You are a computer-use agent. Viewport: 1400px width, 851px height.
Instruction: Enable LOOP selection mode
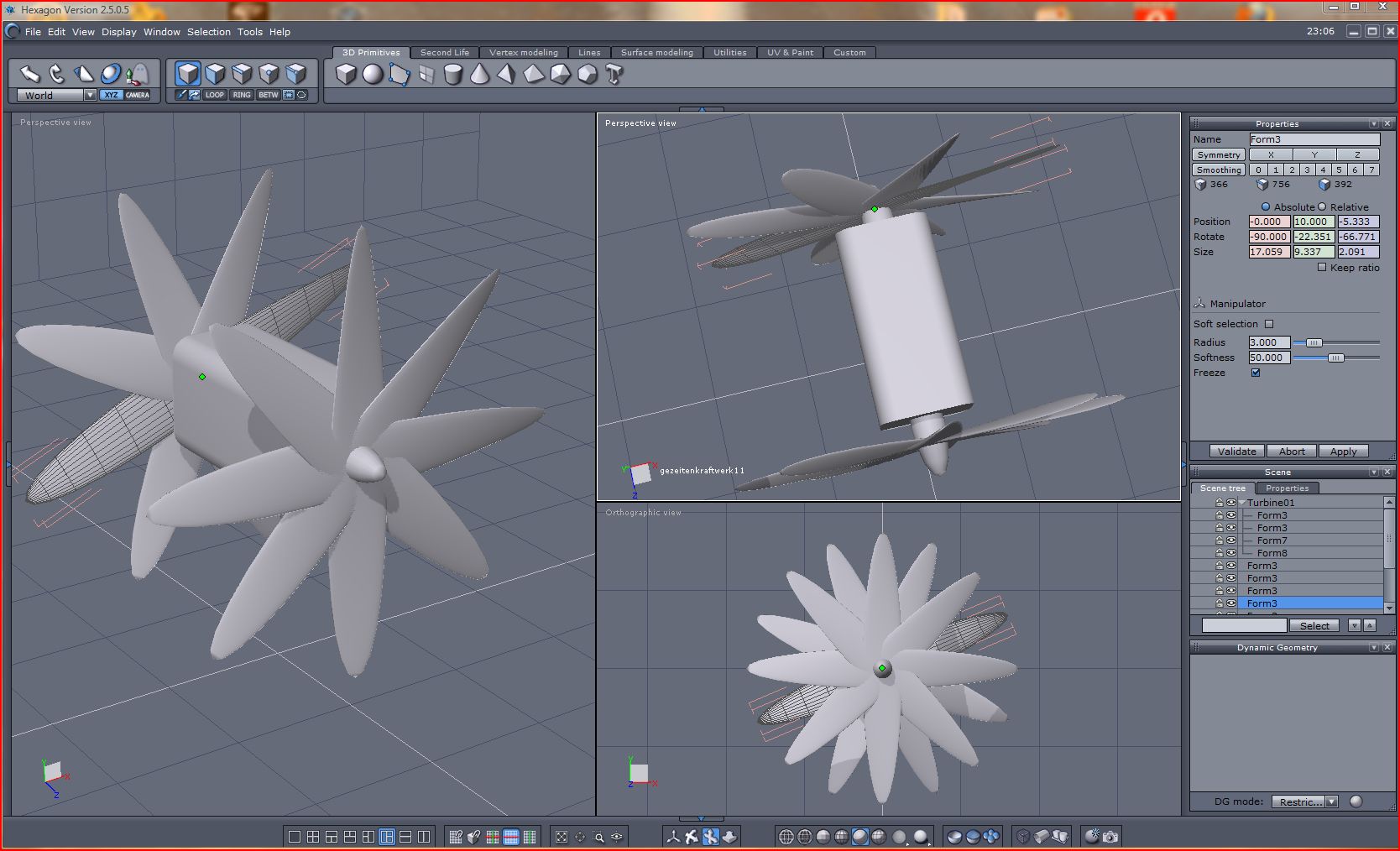(x=215, y=95)
